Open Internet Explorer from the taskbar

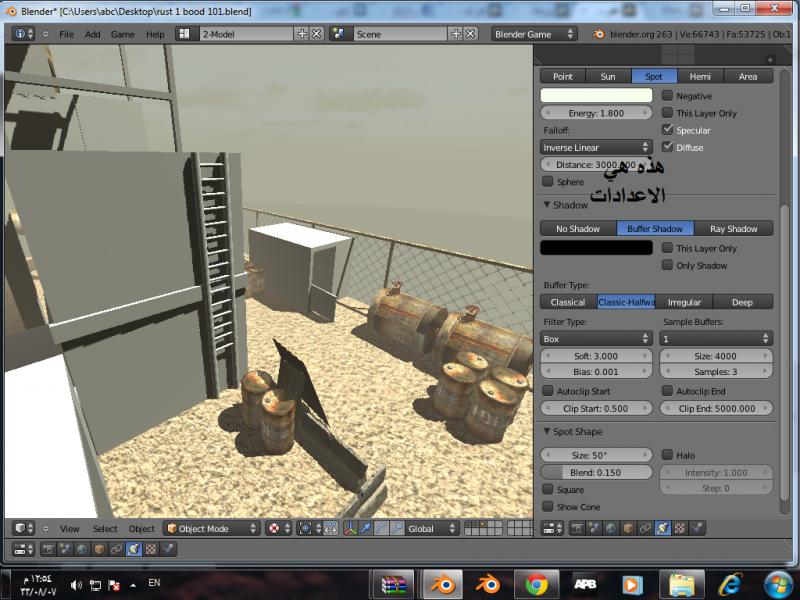pos(731,584)
